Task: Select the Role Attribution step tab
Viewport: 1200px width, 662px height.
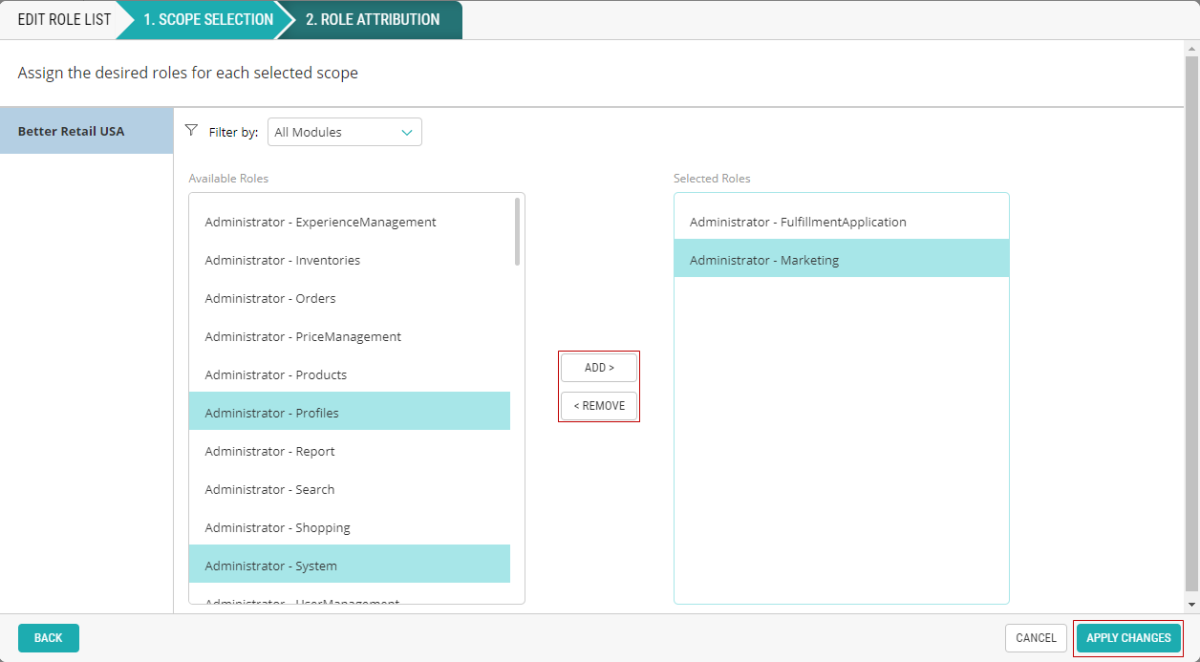Action: [372, 20]
